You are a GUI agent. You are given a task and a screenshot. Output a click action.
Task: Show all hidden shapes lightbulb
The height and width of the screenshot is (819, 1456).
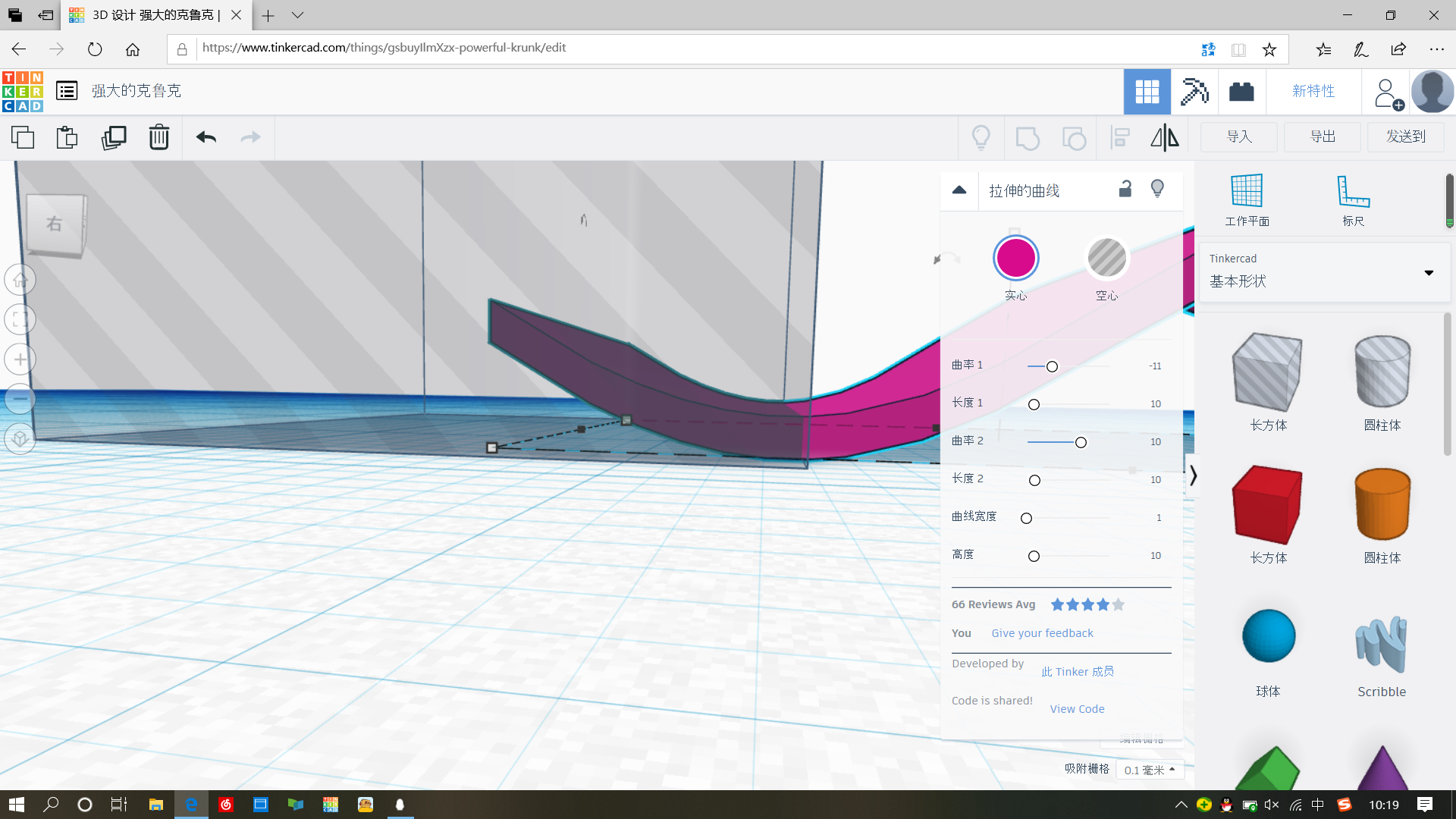pos(981,137)
